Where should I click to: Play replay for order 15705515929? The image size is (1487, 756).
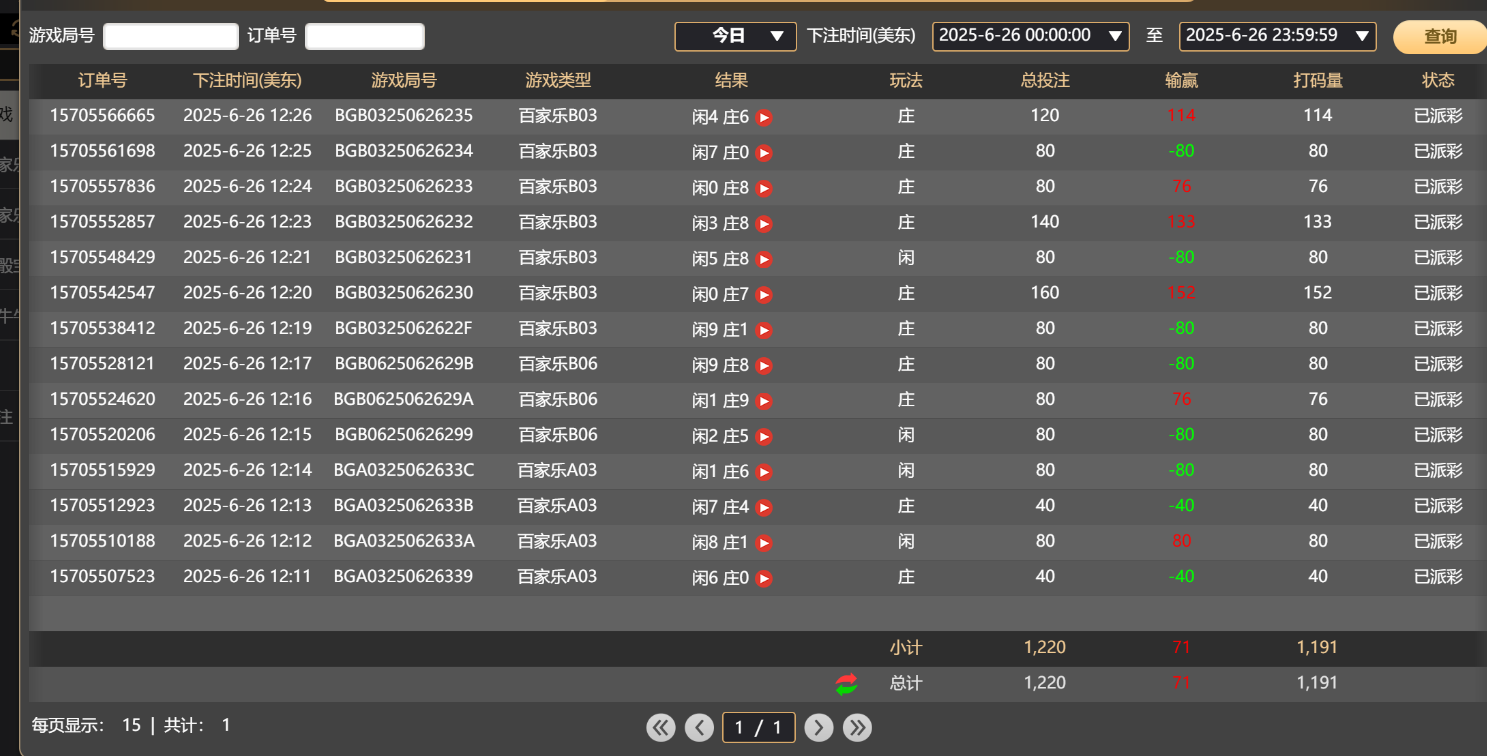click(x=764, y=472)
